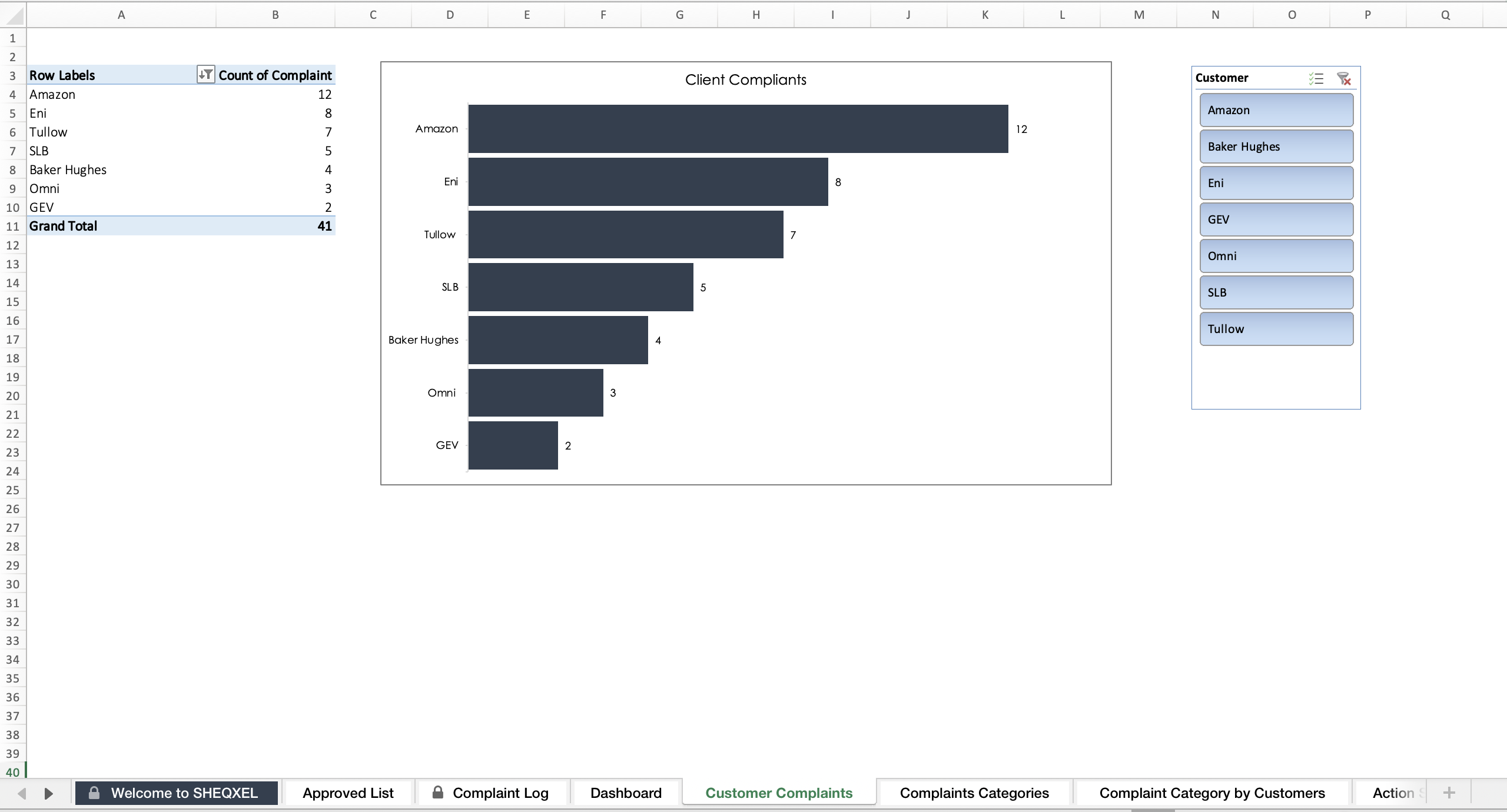The width and height of the screenshot is (1507, 812).
Task: Select row 40 header
Action: pos(13,772)
